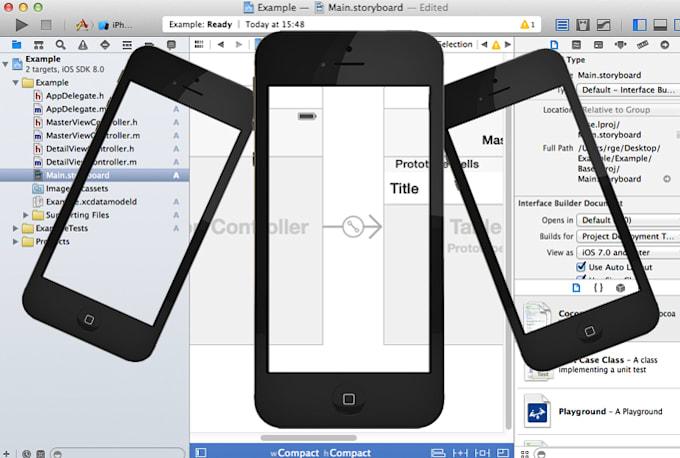Select the Playground file template
This screenshot has height=458, width=680.
(x=598, y=412)
